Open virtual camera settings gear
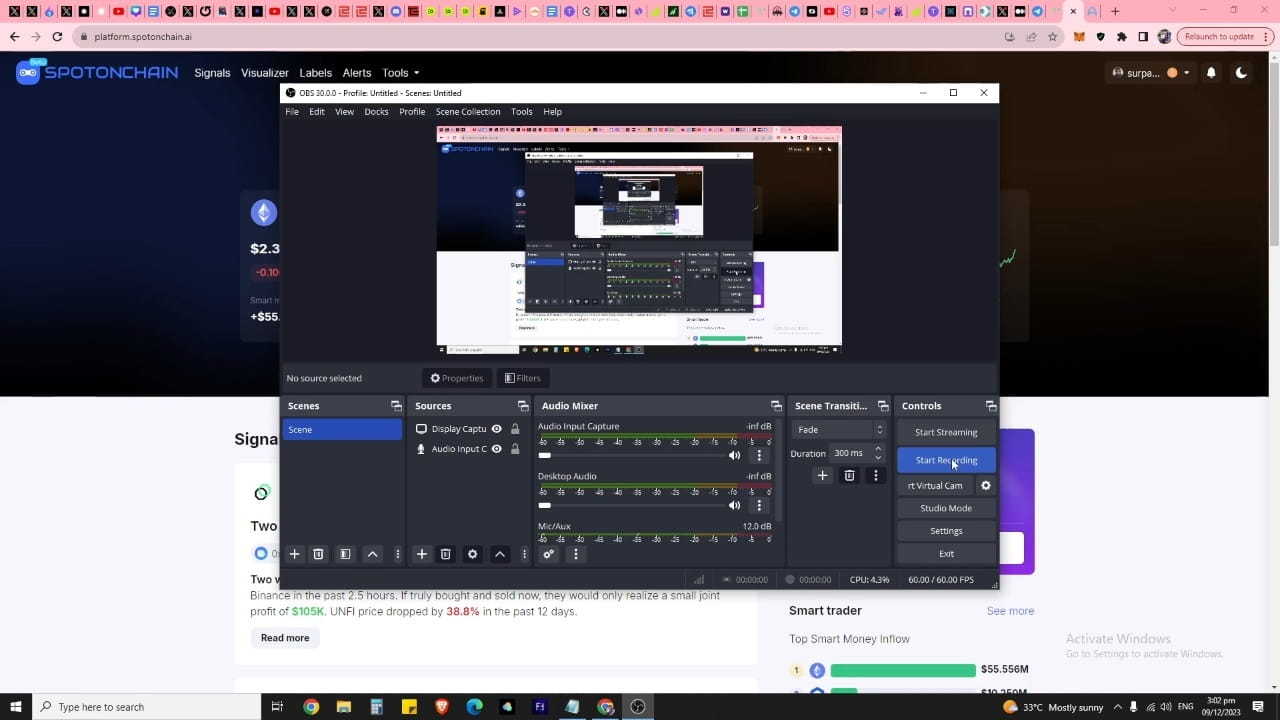 point(986,486)
